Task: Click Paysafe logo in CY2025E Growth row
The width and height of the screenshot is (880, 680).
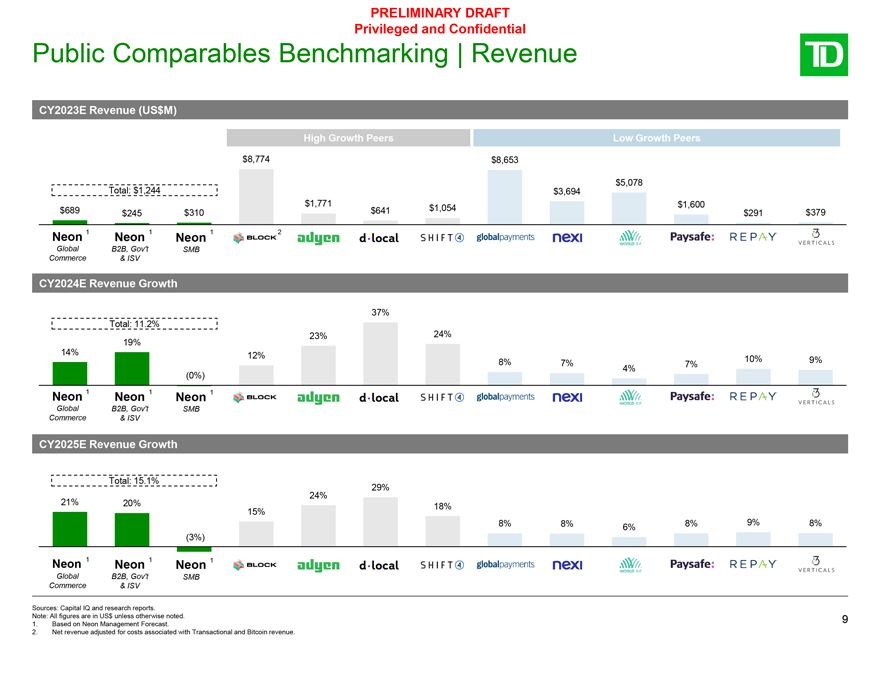Action: tap(692, 564)
